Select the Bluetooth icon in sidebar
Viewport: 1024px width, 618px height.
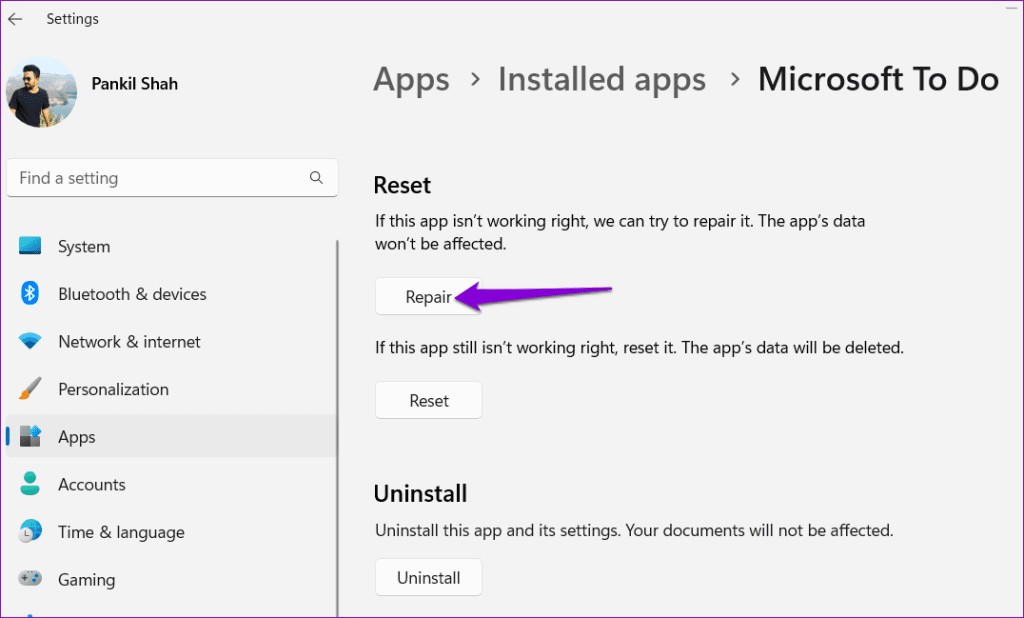coord(30,293)
